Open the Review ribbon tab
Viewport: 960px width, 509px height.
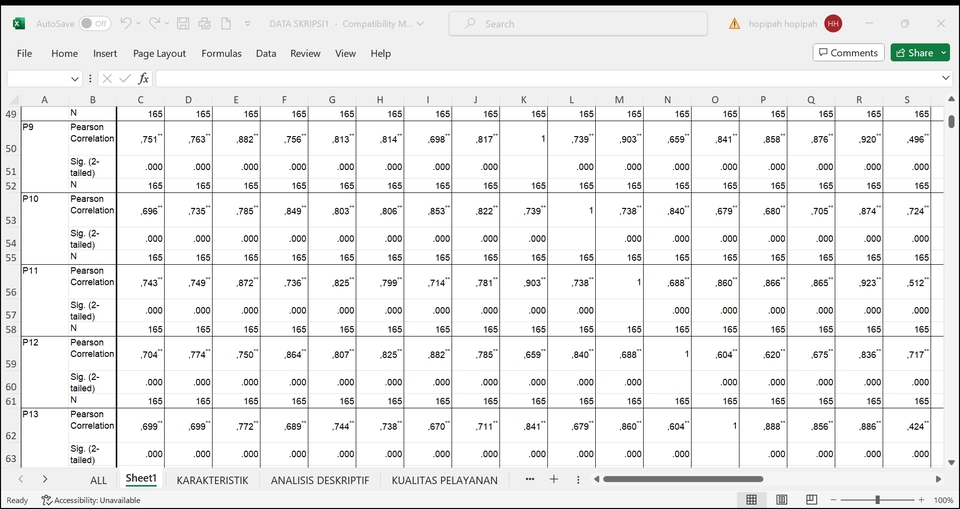tap(305, 53)
